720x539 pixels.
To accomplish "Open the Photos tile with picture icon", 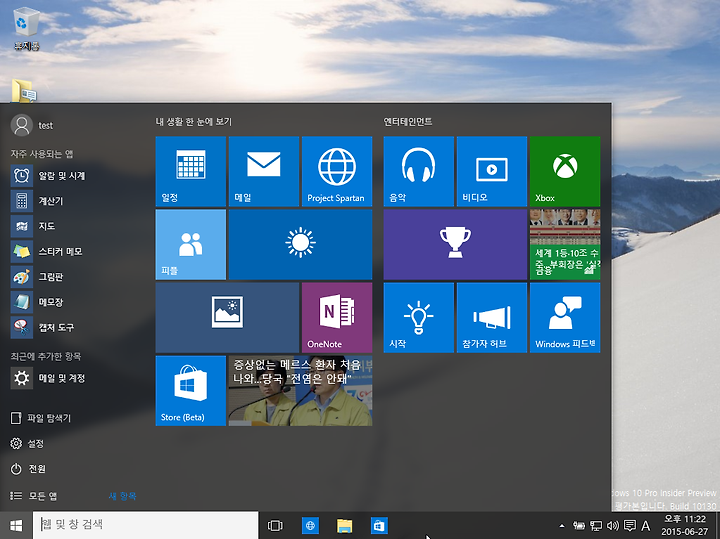I will click(x=227, y=317).
